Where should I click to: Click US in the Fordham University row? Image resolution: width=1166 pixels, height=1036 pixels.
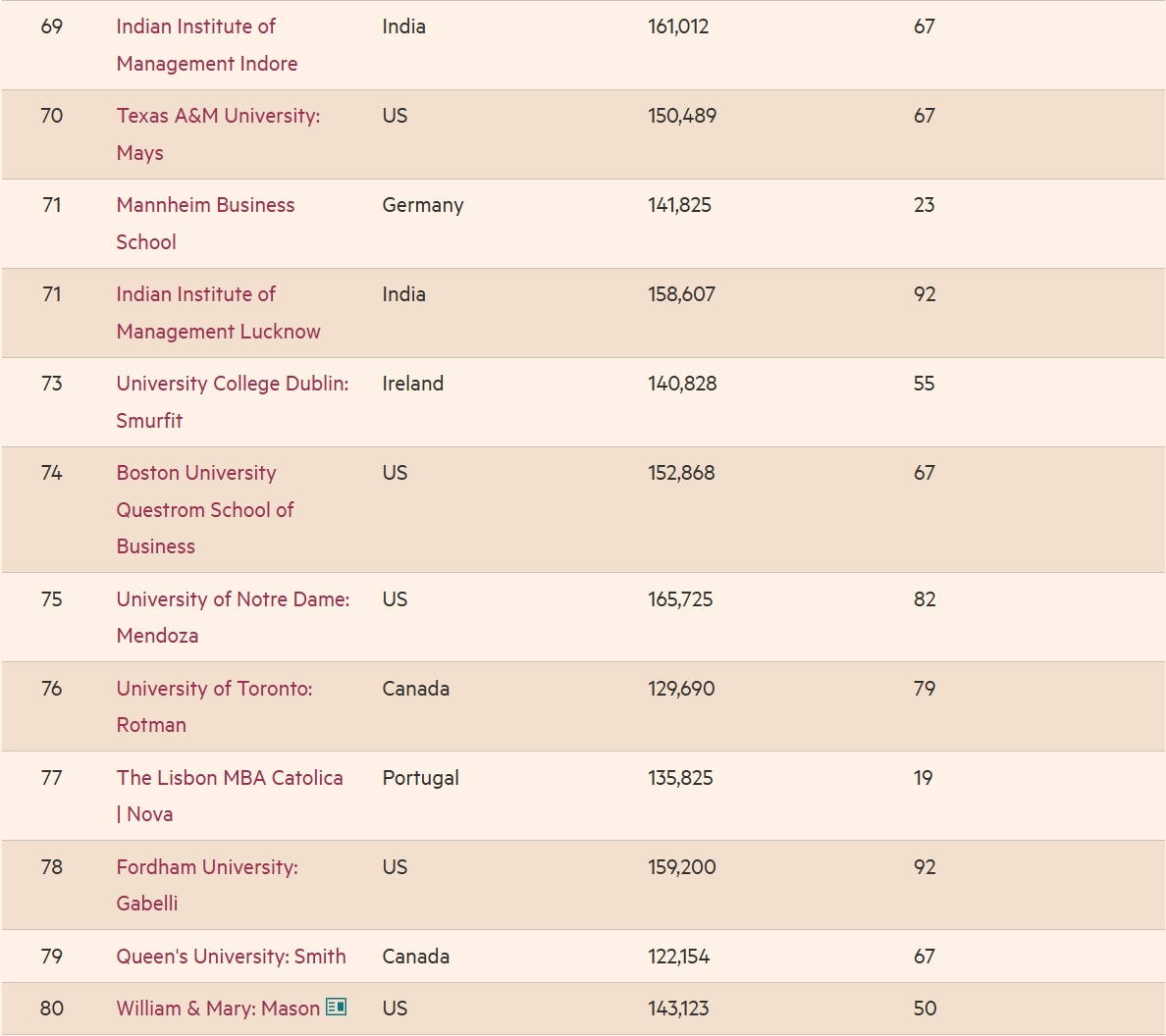pyautogui.click(x=395, y=866)
